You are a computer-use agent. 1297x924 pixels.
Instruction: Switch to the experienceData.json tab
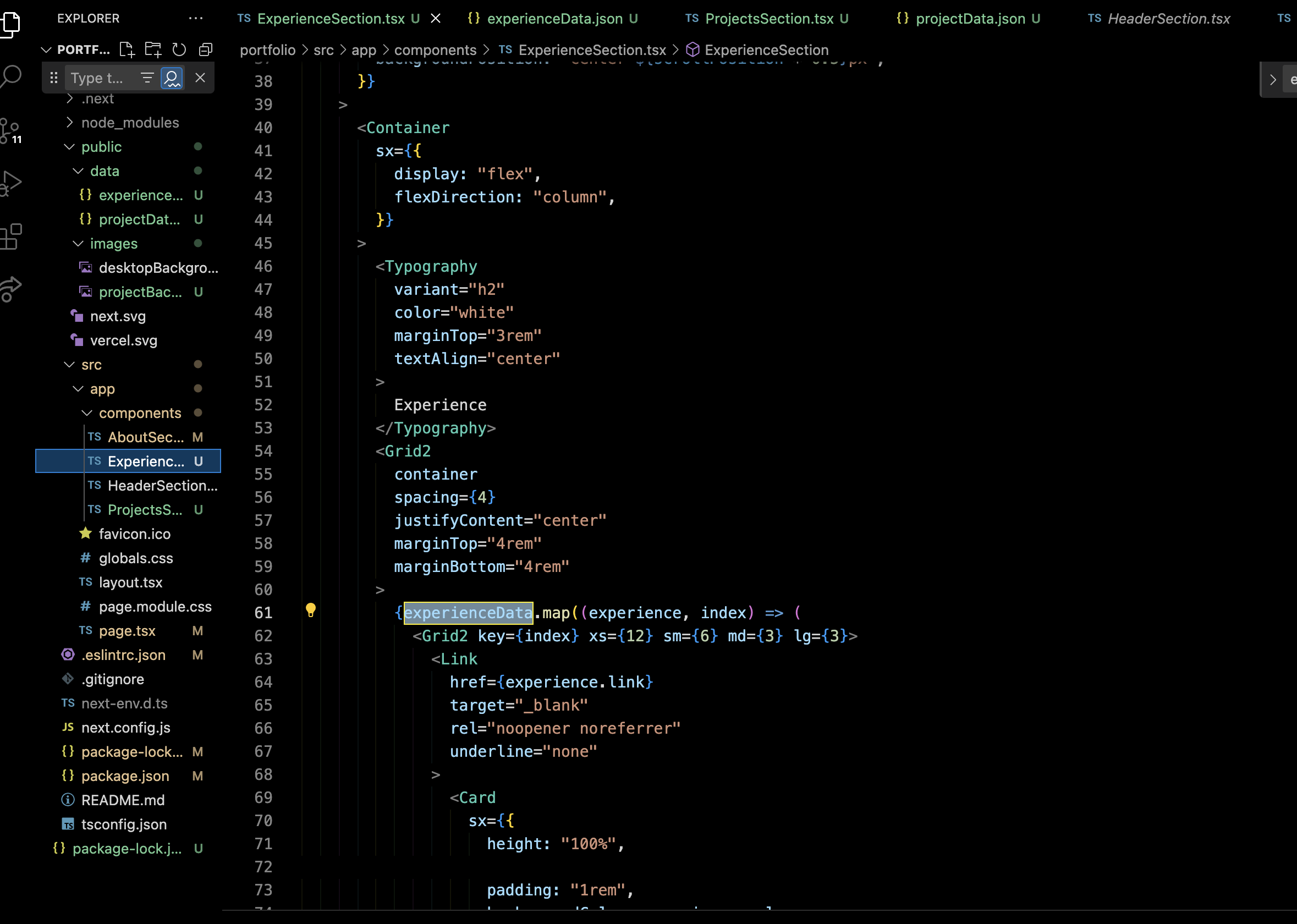pyautogui.click(x=552, y=18)
